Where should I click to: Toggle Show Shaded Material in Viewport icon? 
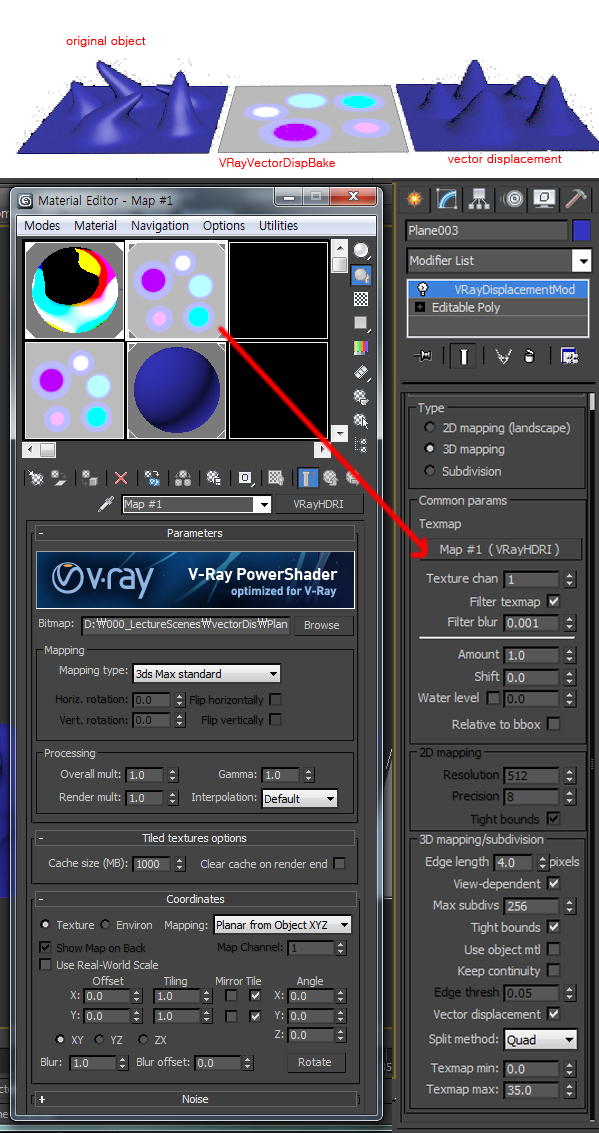[x=275, y=478]
